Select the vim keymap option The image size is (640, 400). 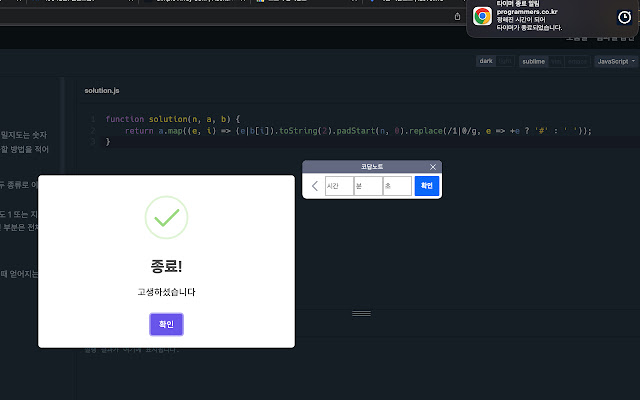pos(557,61)
